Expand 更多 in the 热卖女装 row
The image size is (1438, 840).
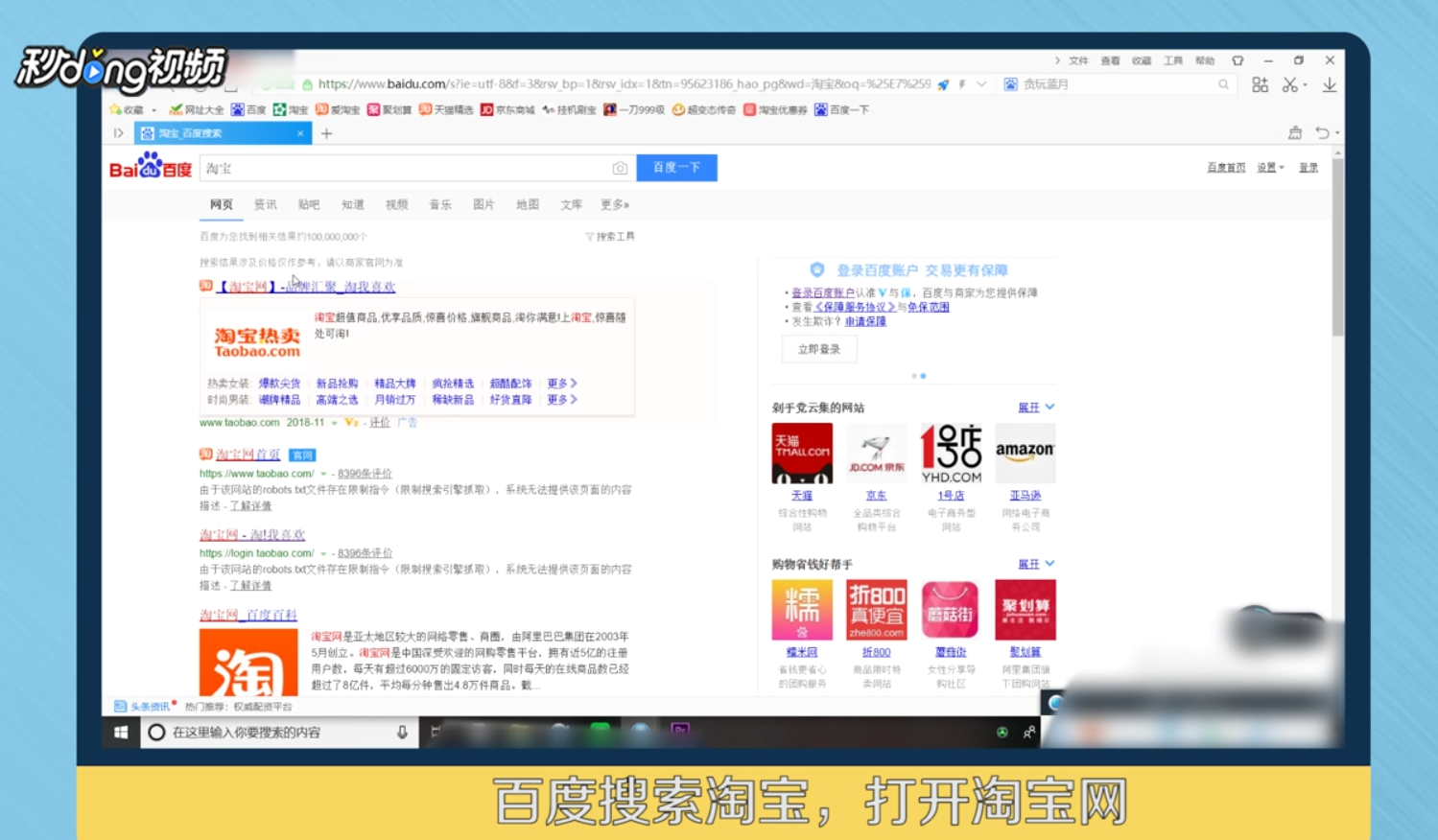pyautogui.click(x=562, y=384)
